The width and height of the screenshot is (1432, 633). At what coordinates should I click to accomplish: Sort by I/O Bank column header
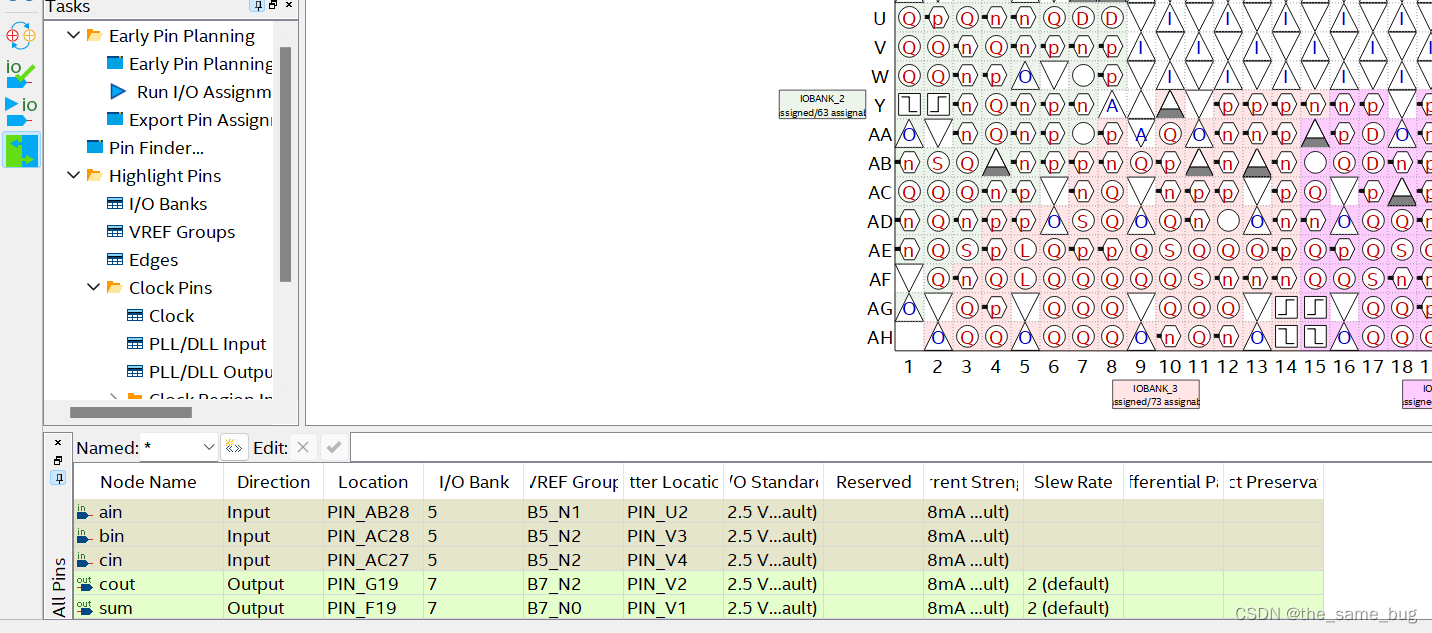474,481
